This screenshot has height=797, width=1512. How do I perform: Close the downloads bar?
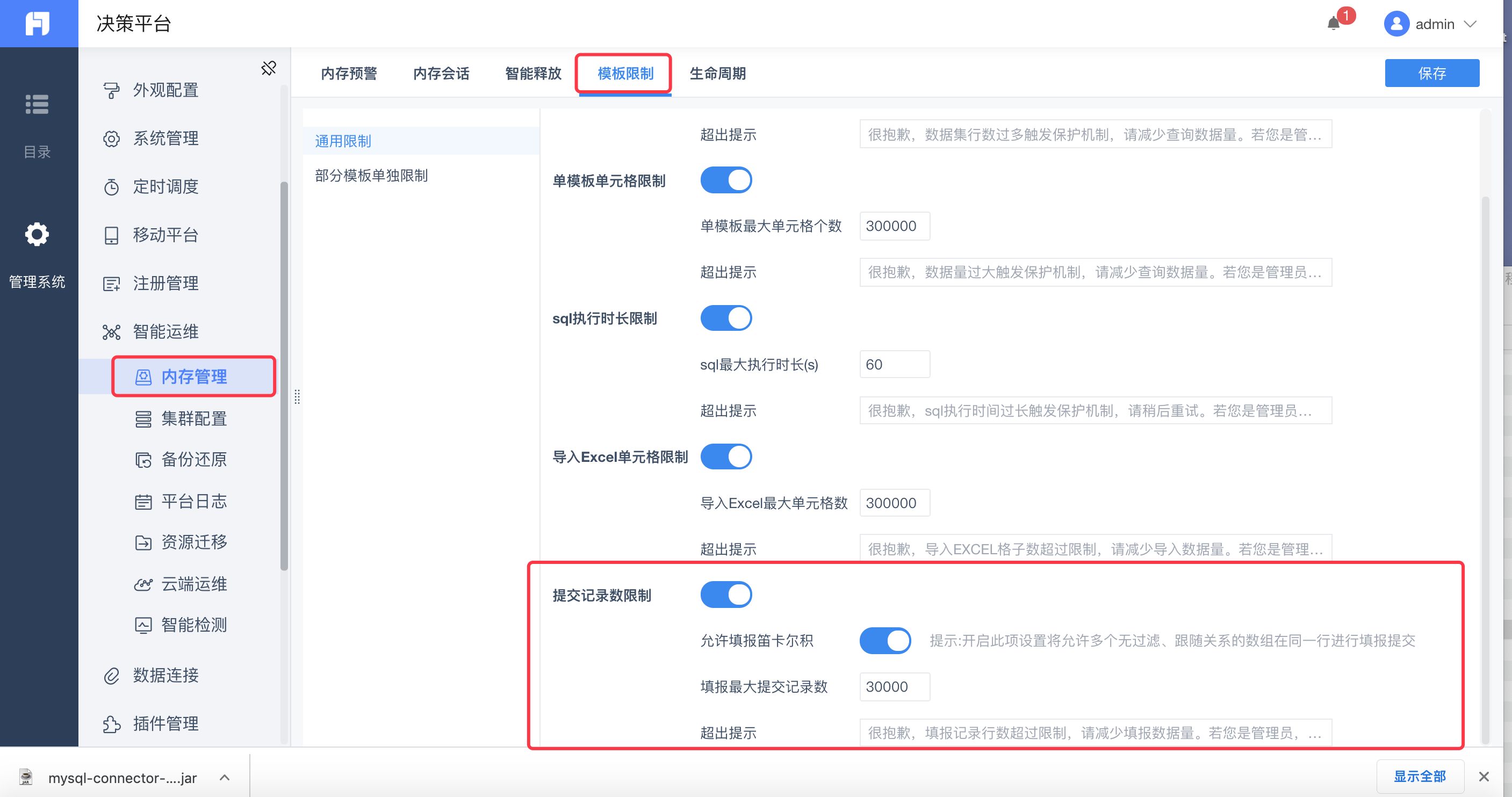1484,777
